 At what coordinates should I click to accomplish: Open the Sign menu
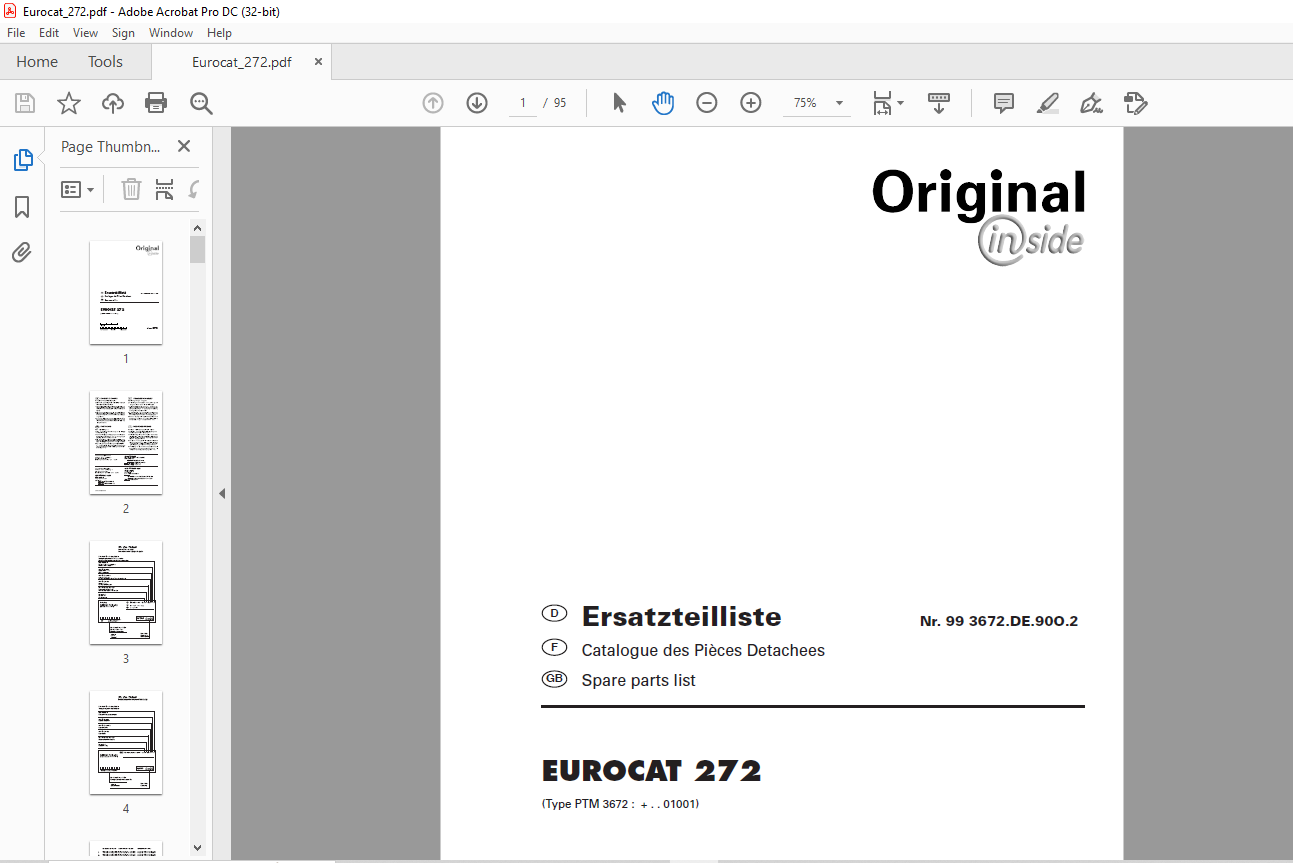click(123, 33)
